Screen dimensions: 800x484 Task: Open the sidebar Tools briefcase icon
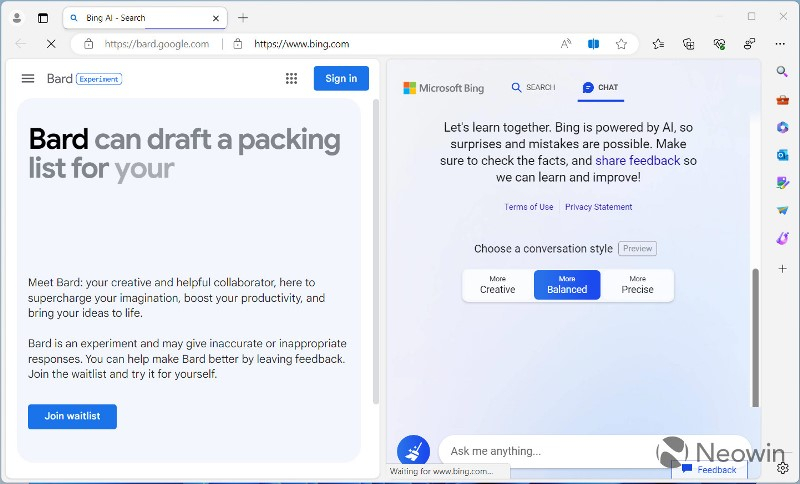point(783,99)
